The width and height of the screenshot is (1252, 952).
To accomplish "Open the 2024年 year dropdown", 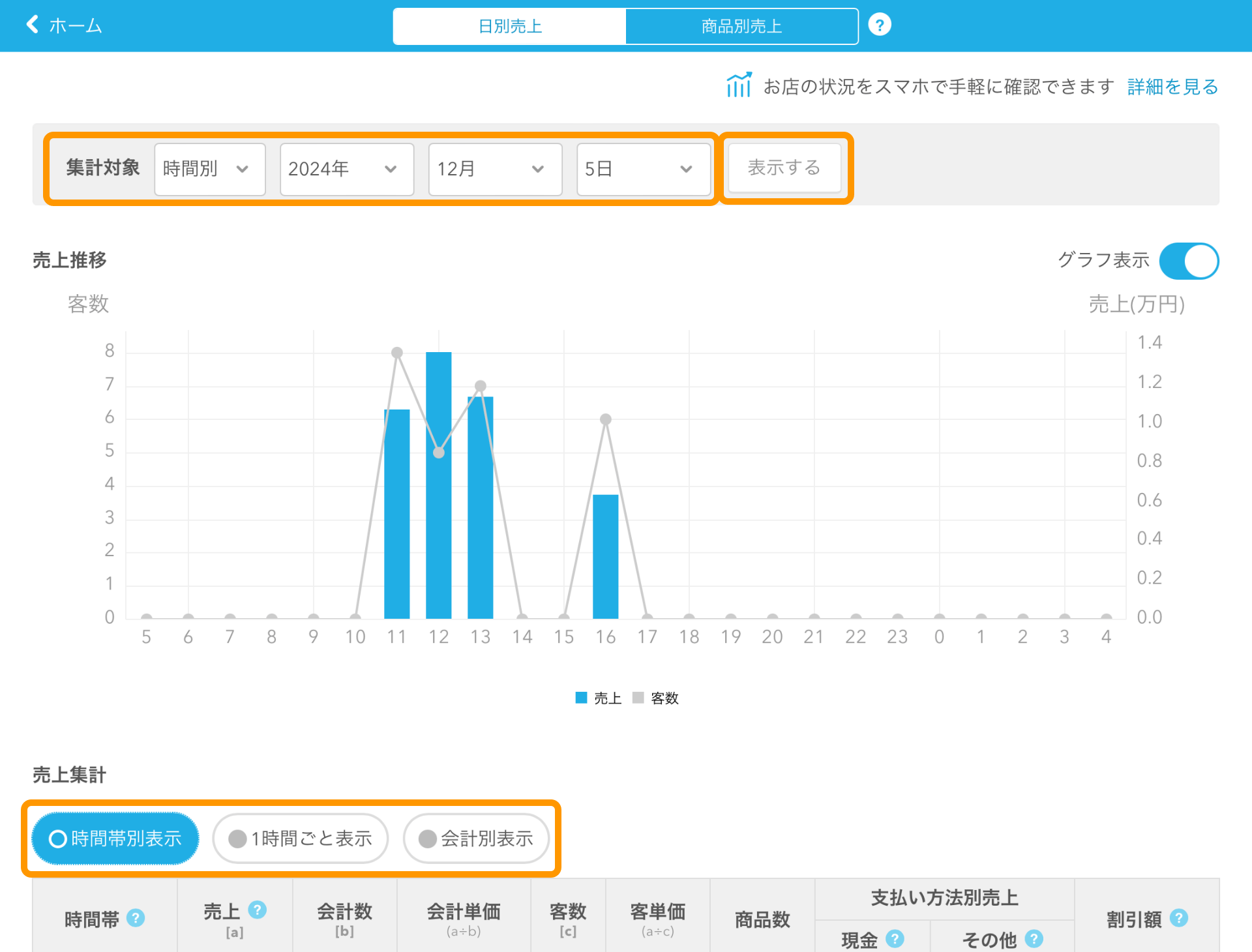I will point(346,169).
